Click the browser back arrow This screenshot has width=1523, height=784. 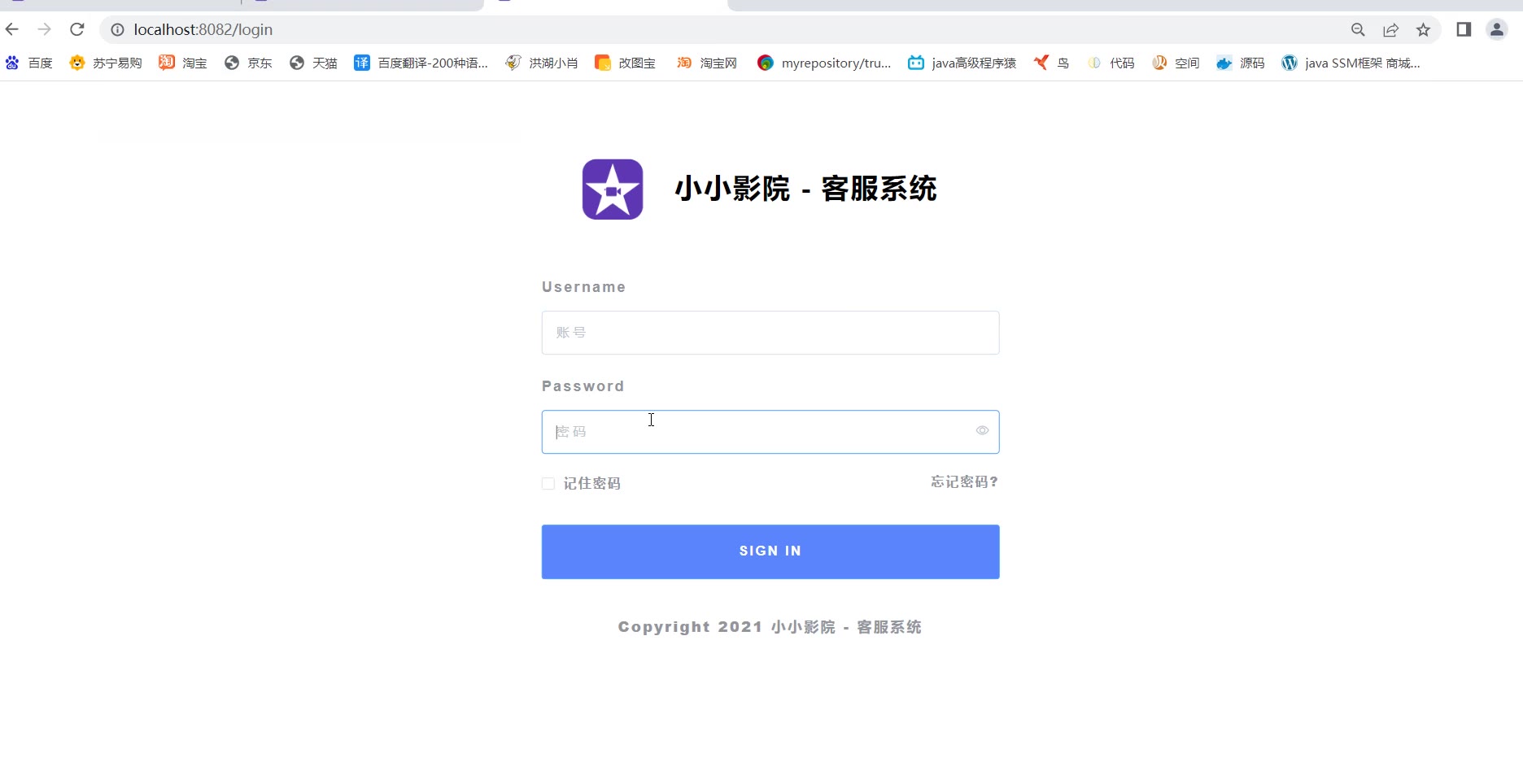coord(12,30)
